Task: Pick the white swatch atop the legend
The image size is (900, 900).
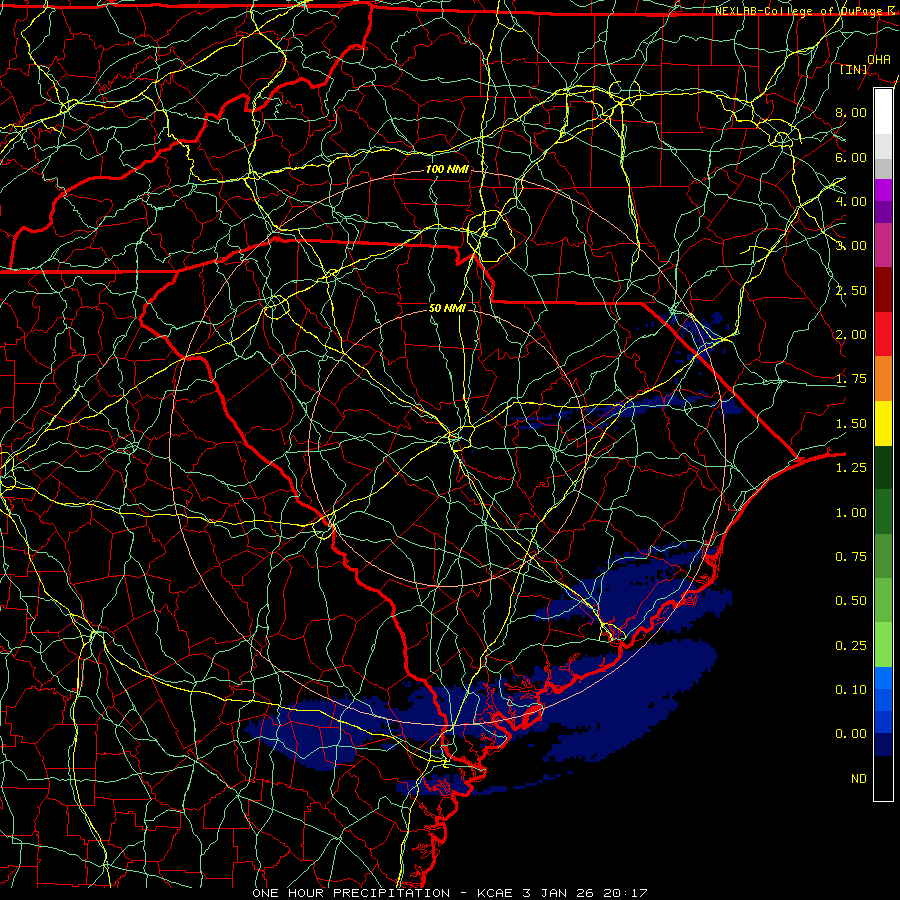Action: (x=883, y=111)
